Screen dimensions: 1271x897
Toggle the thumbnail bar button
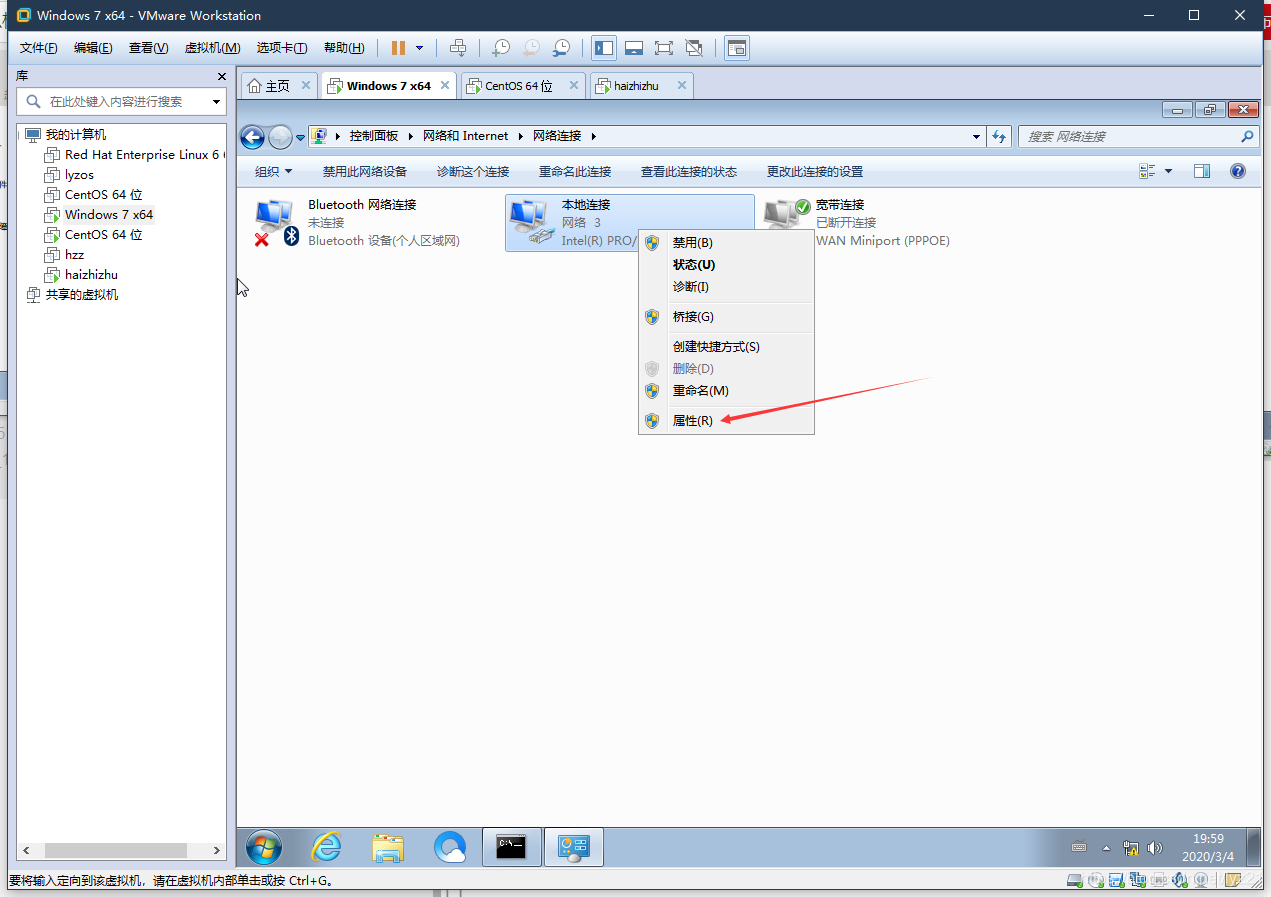[633, 48]
